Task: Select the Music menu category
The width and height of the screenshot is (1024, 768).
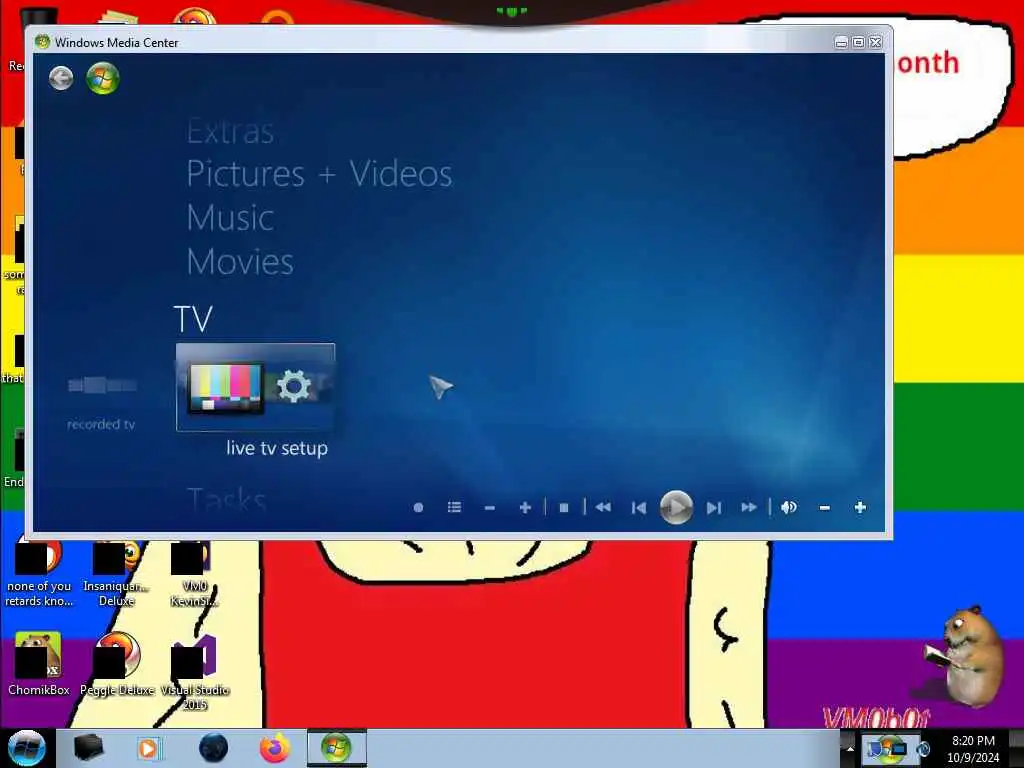Action: click(x=230, y=217)
